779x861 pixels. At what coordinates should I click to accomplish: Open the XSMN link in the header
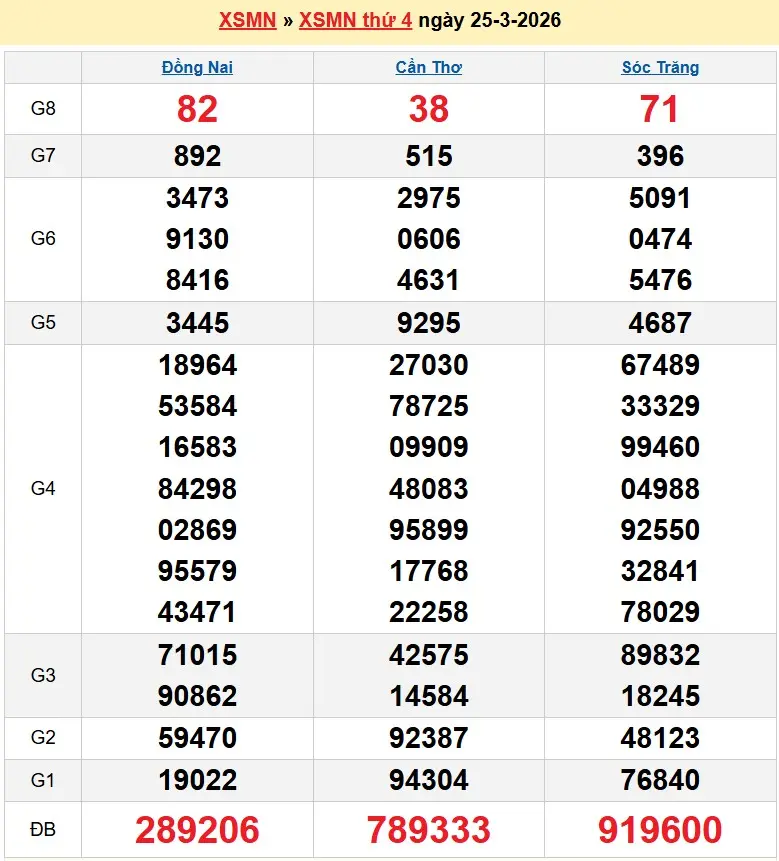click(x=247, y=21)
